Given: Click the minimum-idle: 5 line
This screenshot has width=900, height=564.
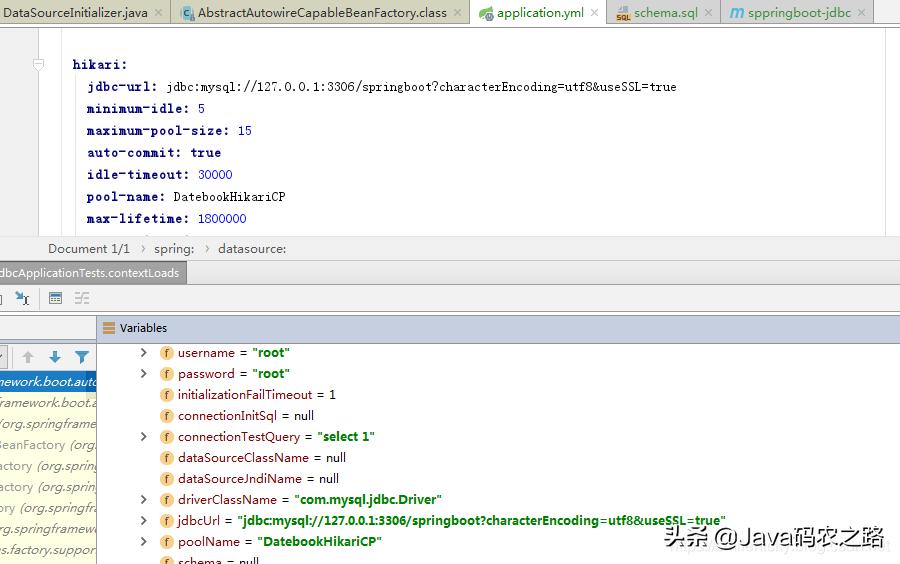Looking at the screenshot, I should pos(146,108).
